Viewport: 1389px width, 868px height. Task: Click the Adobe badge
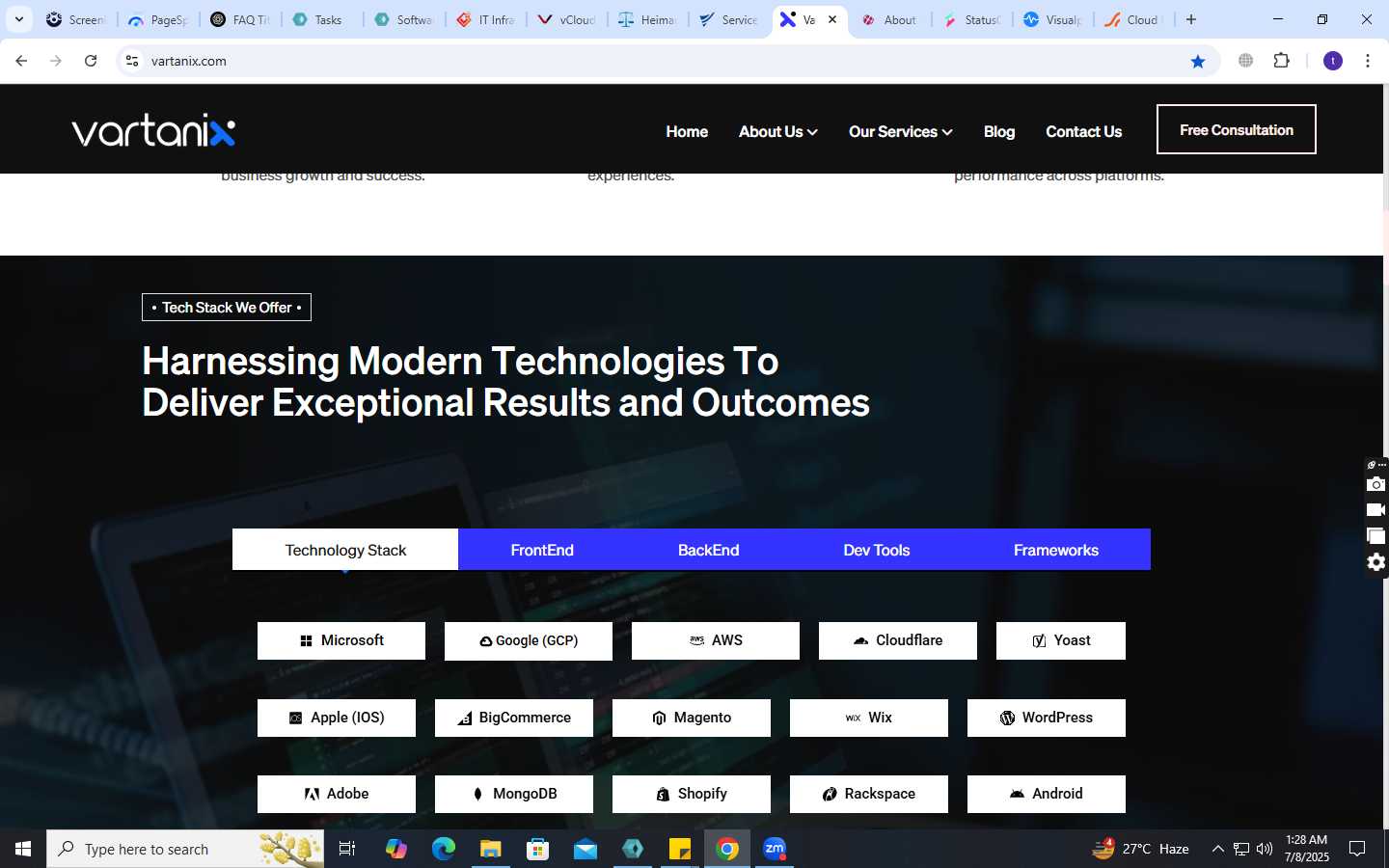(337, 794)
